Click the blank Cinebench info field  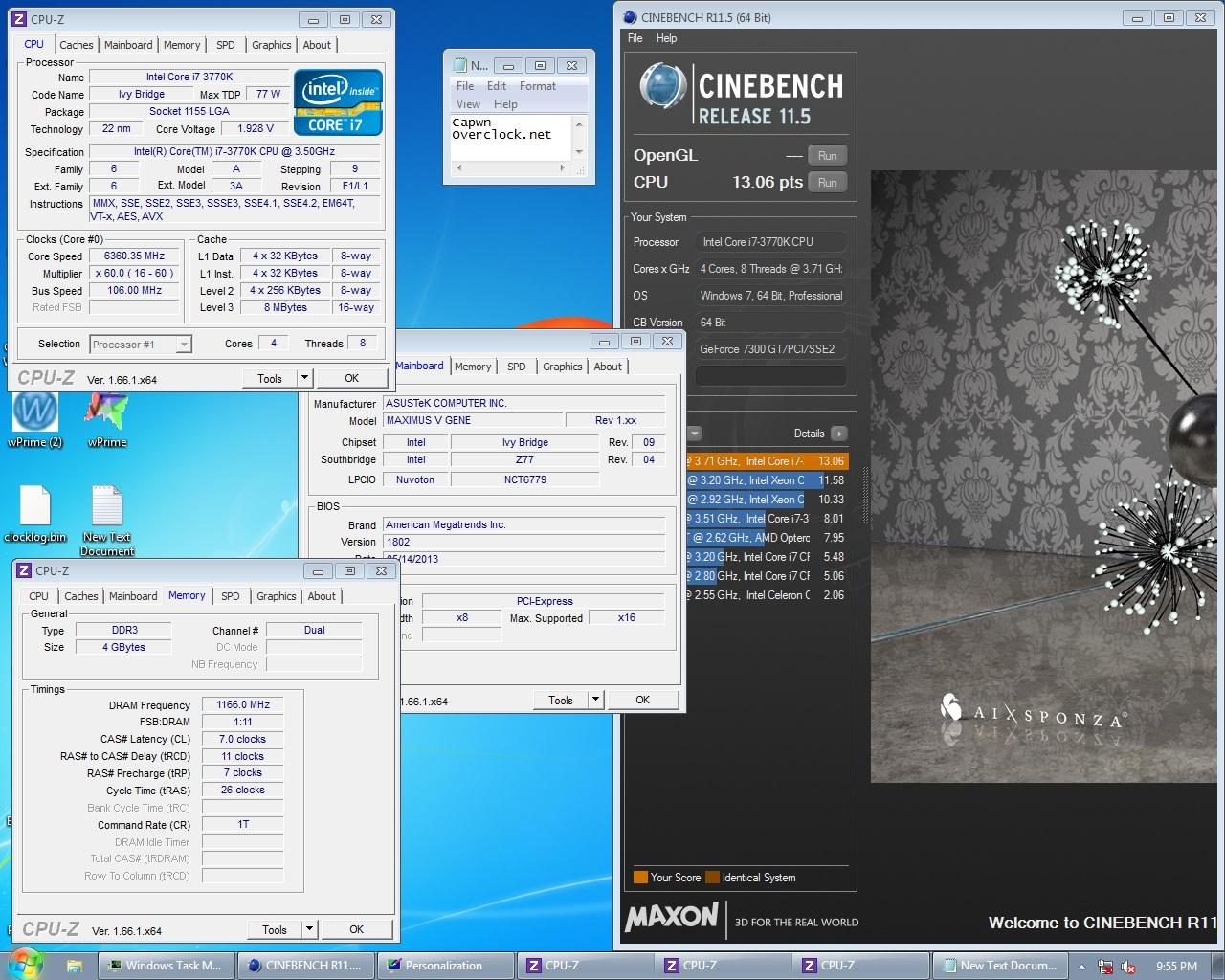(x=769, y=377)
